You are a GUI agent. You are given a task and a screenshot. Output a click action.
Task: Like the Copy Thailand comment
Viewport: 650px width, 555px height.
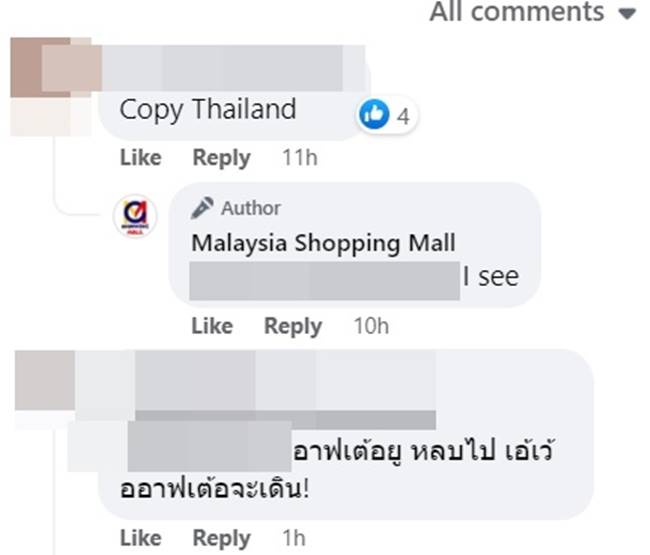[x=141, y=158]
